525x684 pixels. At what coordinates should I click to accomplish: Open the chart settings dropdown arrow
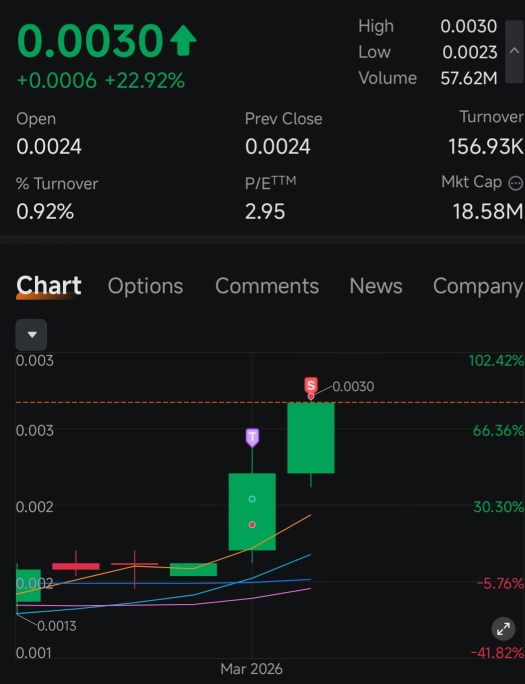pos(31,335)
